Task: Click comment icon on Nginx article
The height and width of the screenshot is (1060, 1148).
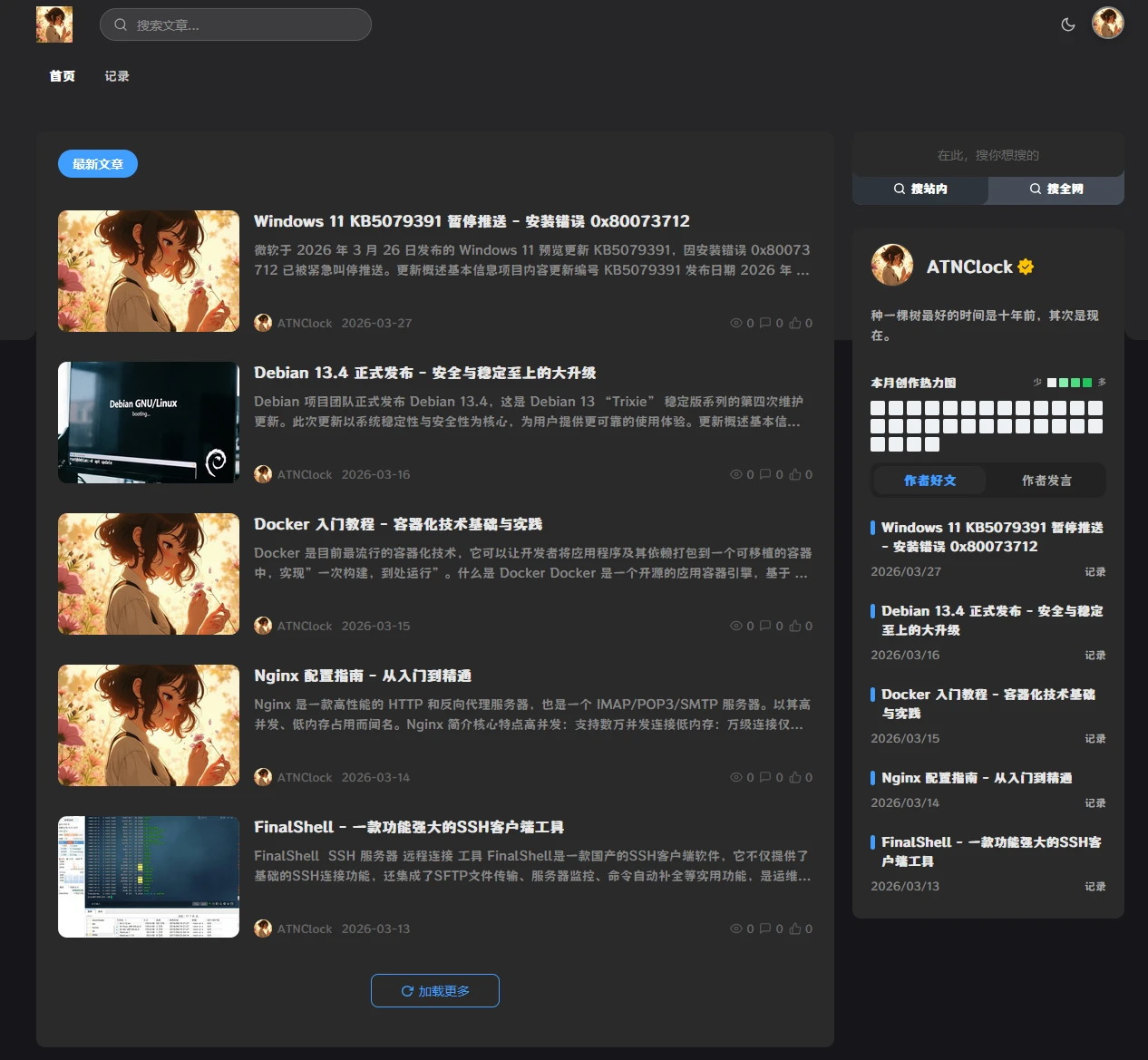Action: click(765, 777)
